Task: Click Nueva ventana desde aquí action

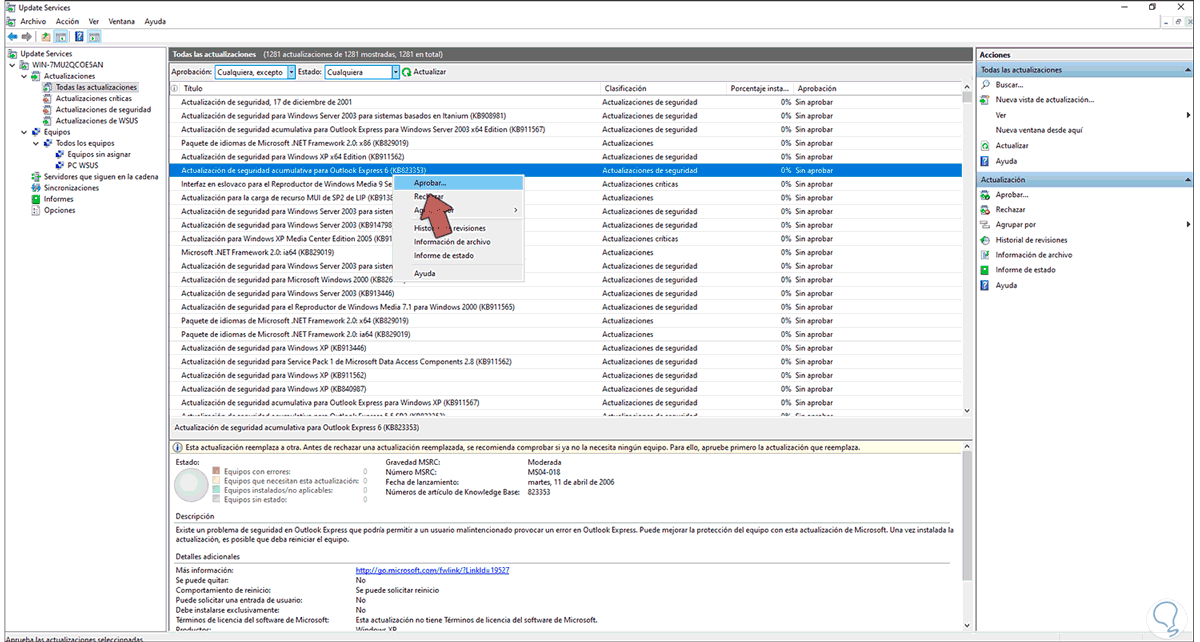Action: pyautogui.click(x=1039, y=130)
